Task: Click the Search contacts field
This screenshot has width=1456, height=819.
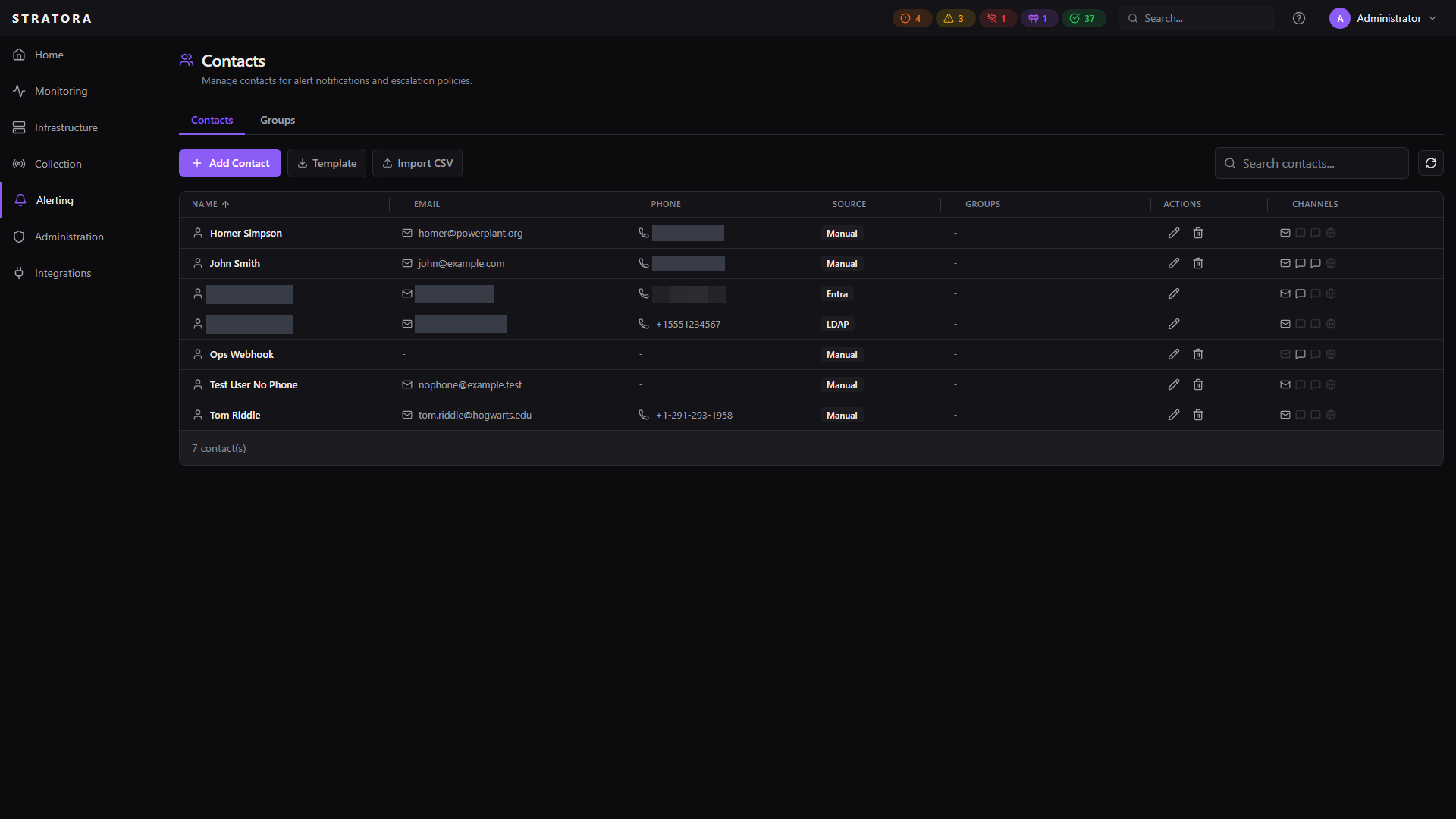Action: click(x=1311, y=163)
